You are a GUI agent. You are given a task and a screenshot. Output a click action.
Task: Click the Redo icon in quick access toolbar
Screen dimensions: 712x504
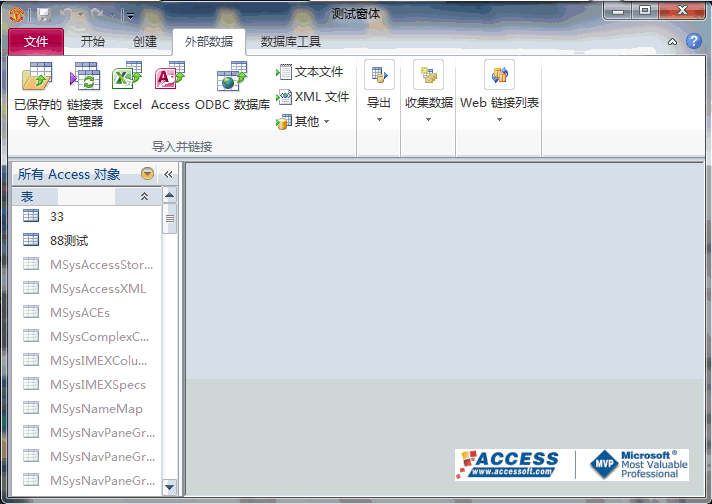click(97, 15)
